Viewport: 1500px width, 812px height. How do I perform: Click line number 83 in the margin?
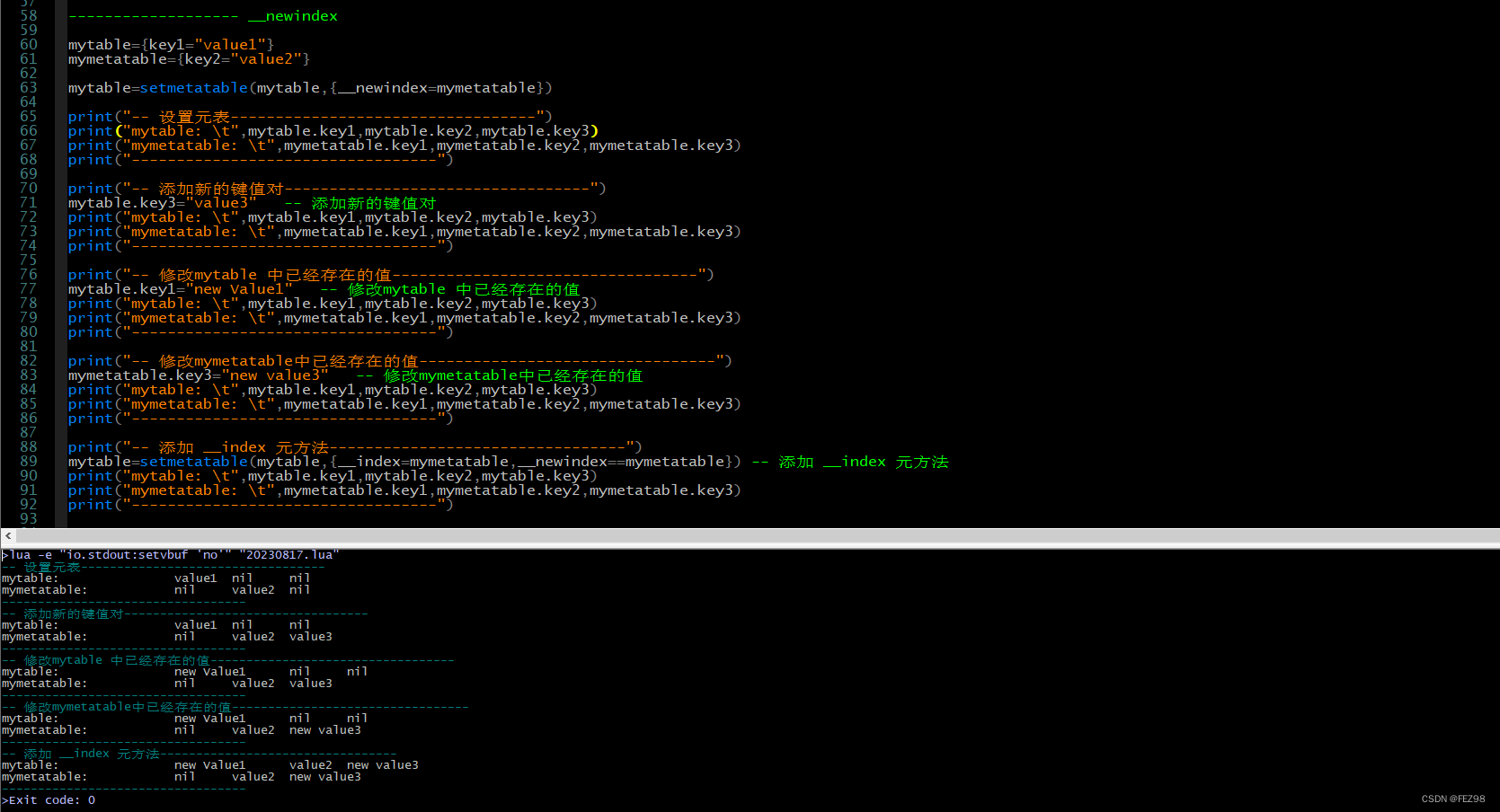[x=29, y=375]
